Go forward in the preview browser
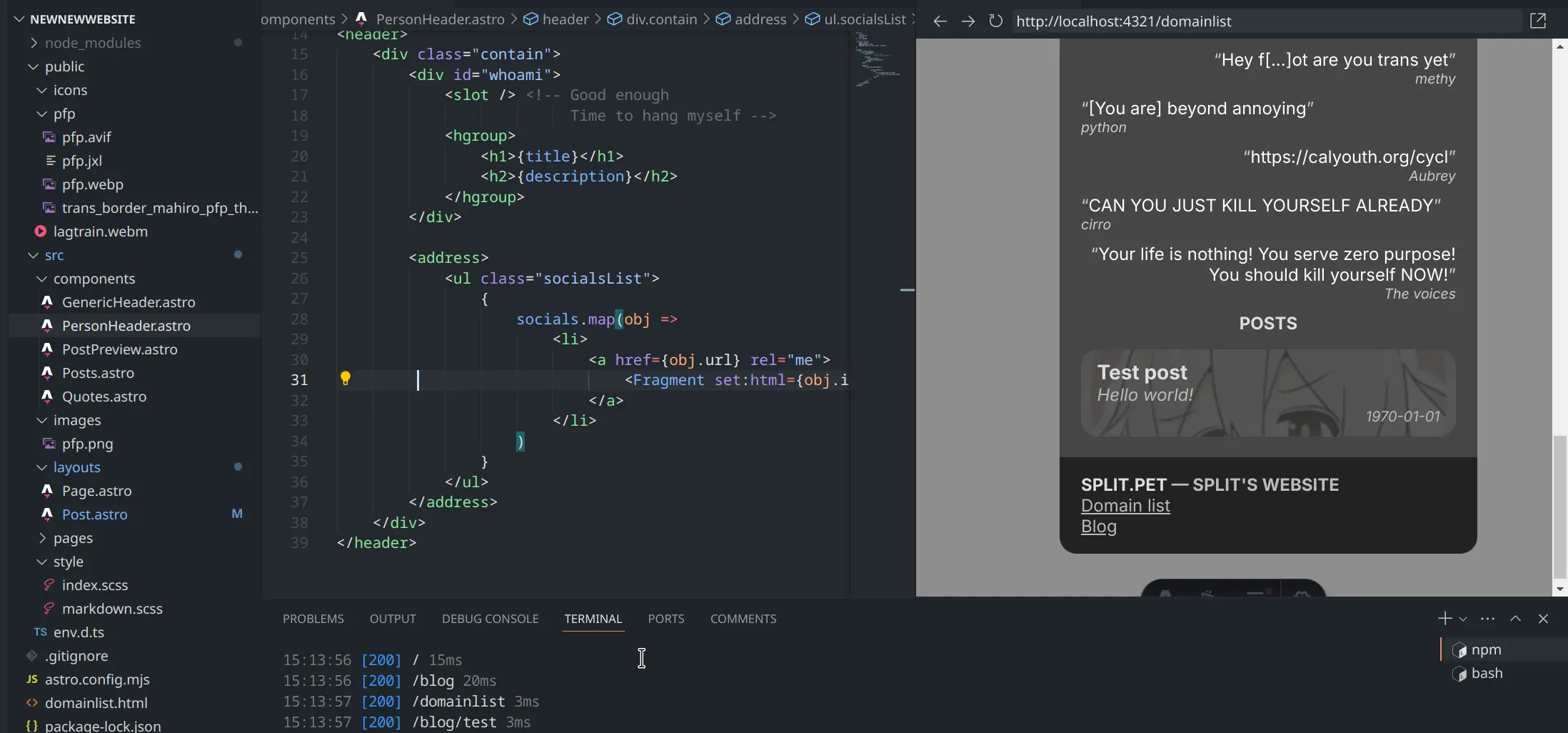The width and height of the screenshot is (1568, 733). (968, 21)
